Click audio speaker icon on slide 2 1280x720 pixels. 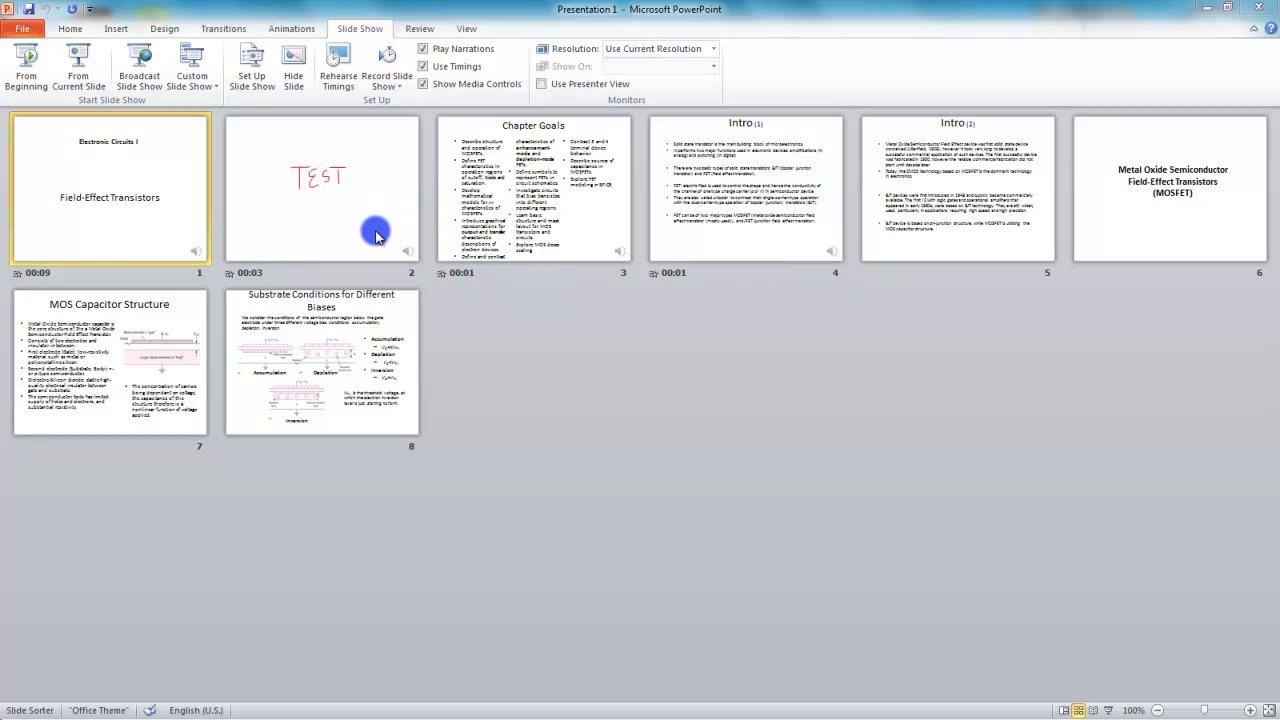(408, 251)
